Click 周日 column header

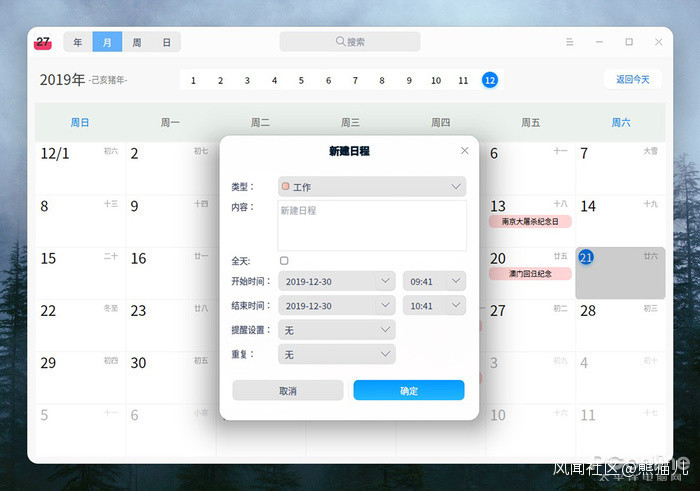[80, 122]
